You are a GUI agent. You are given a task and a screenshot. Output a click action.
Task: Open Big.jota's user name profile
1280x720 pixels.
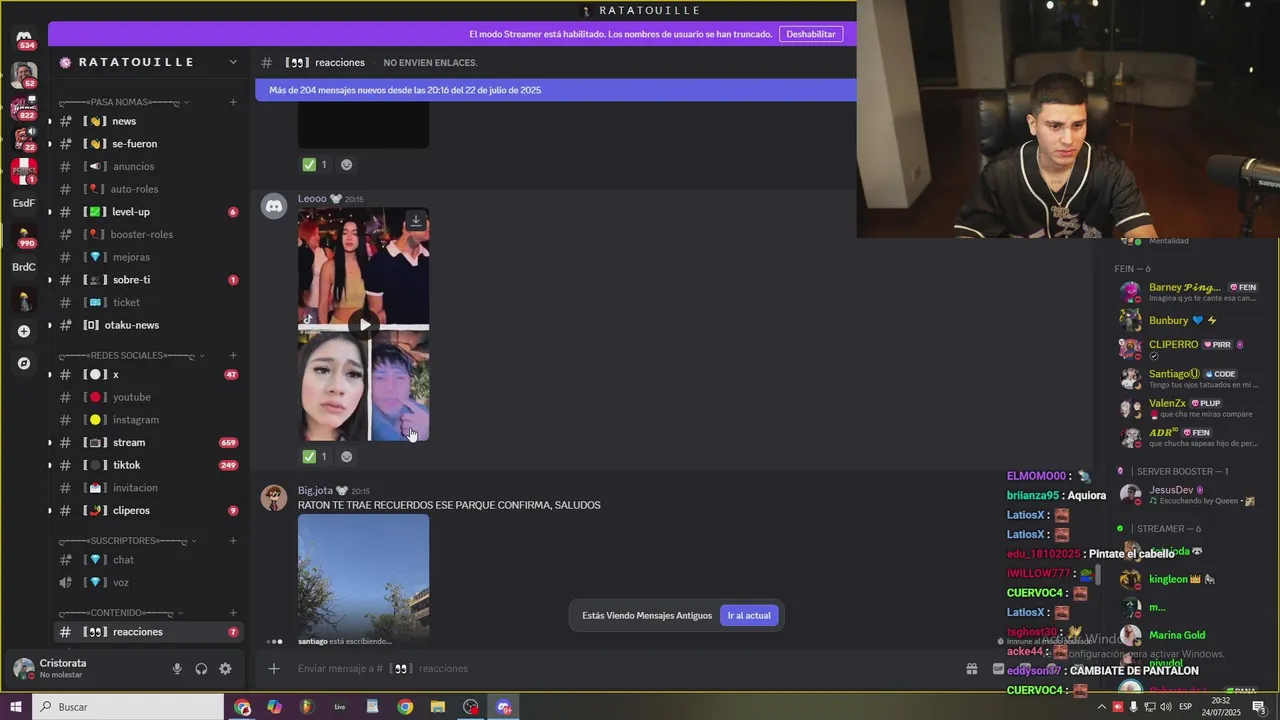click(x=315, y=491)
